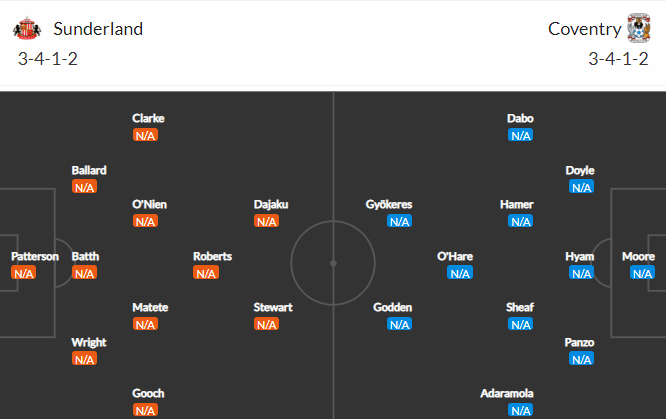Click player name Ballard

[x=89, y=170]
